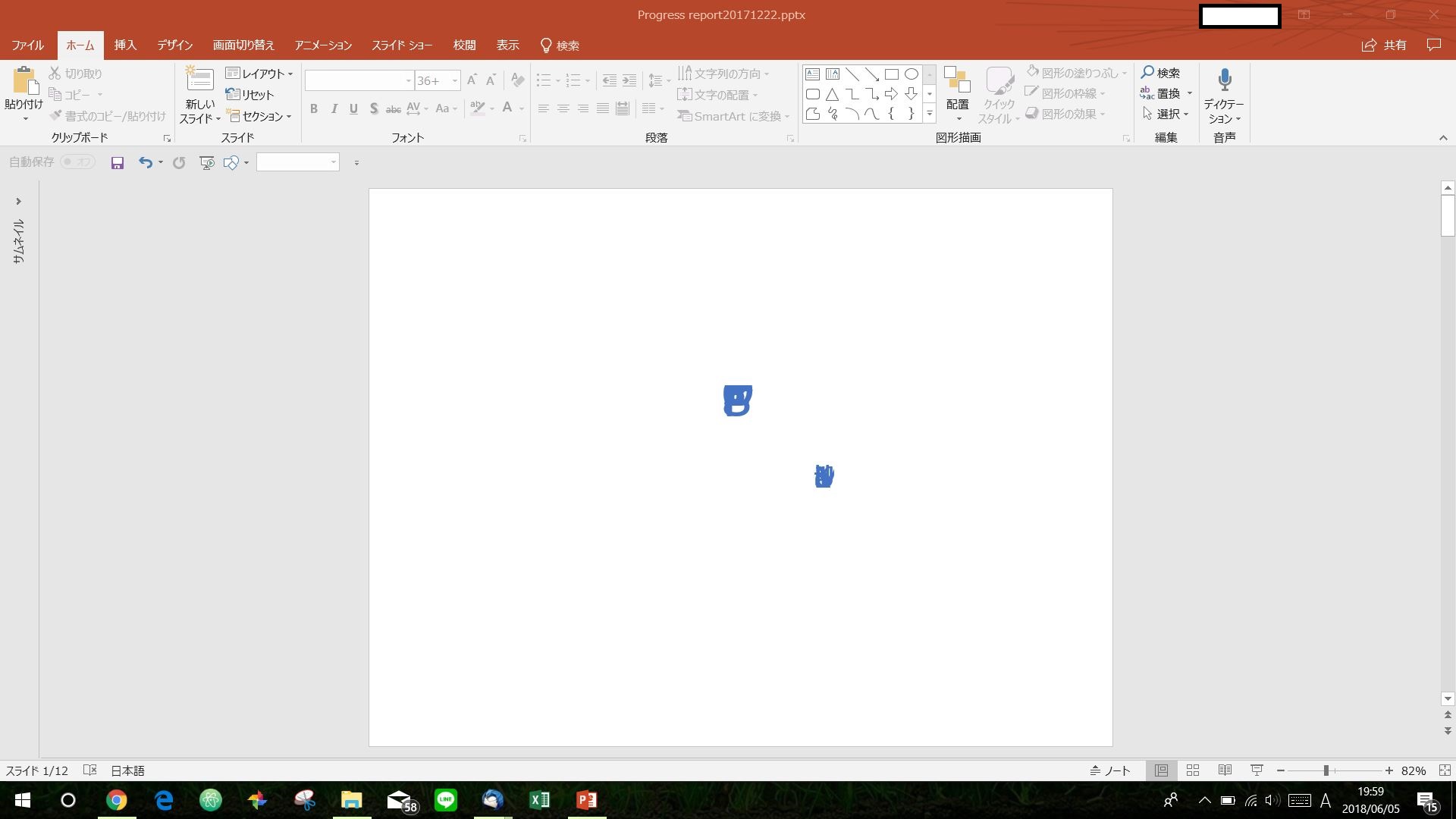This screenshot has width=1456, height=819.
Task: Open Animations (アニメーション) tab
Action: pos(324,45)
